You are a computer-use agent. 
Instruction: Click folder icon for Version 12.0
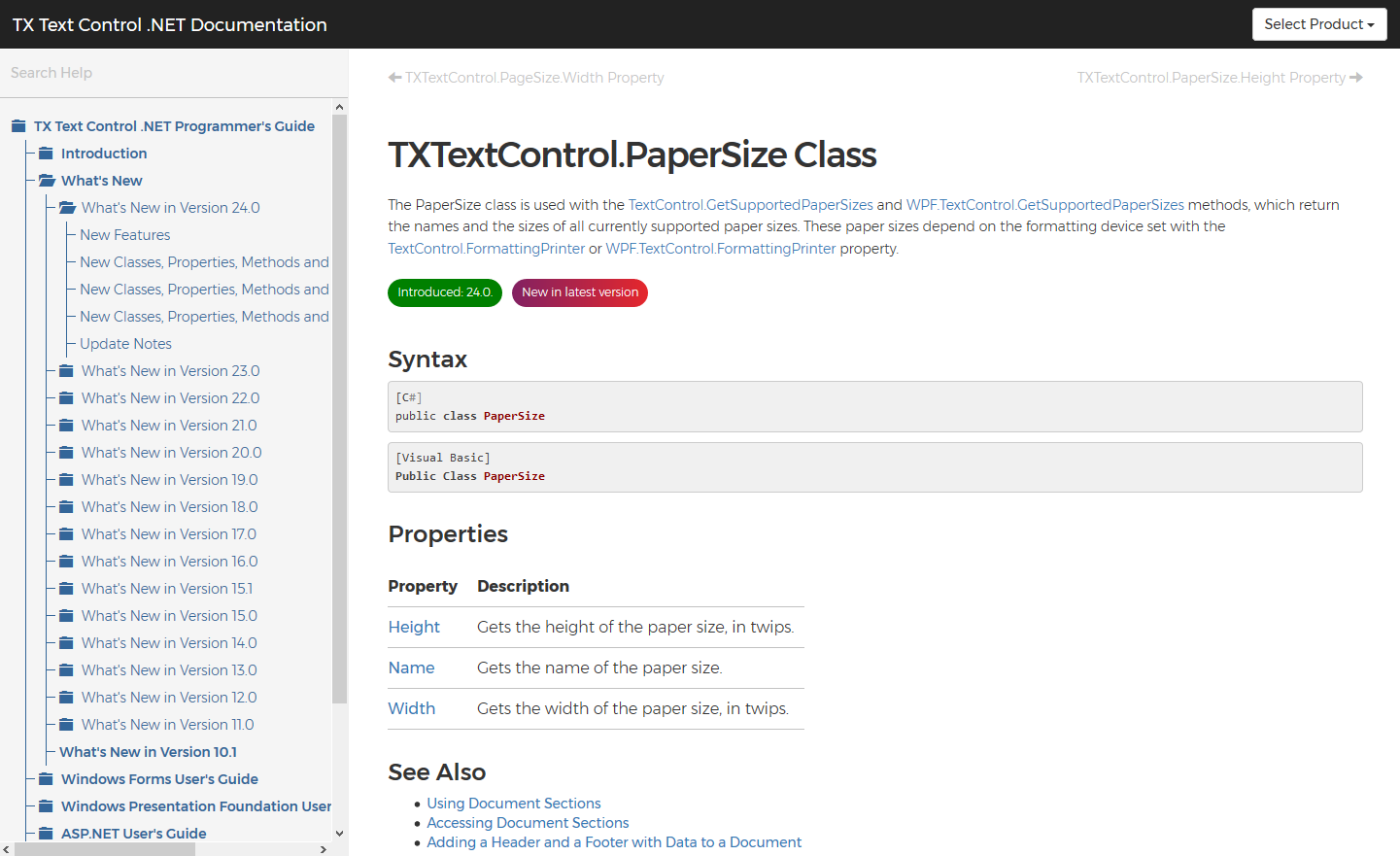point(66,698)
